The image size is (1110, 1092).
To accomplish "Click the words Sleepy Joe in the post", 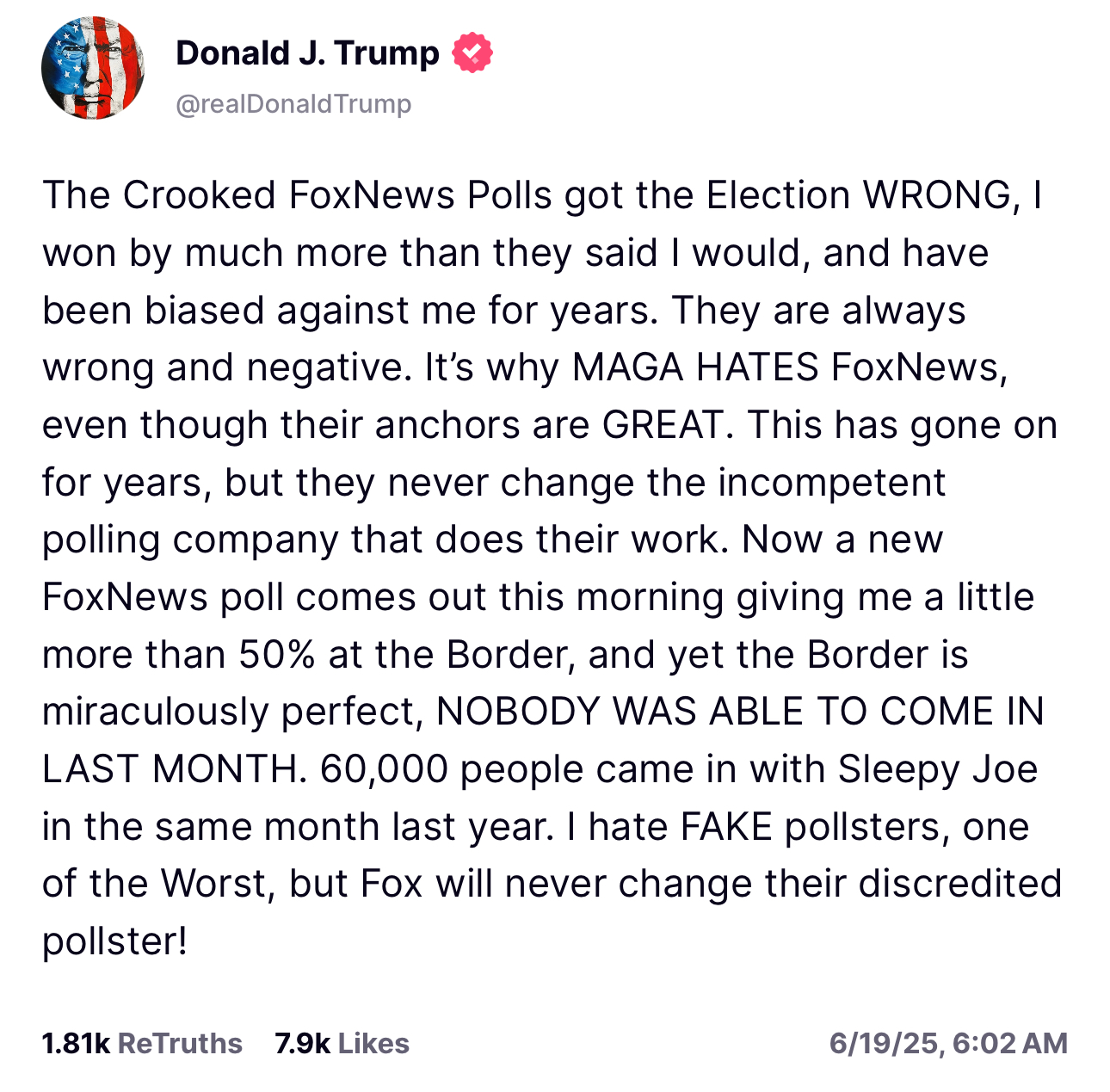I will click(938, 770).
